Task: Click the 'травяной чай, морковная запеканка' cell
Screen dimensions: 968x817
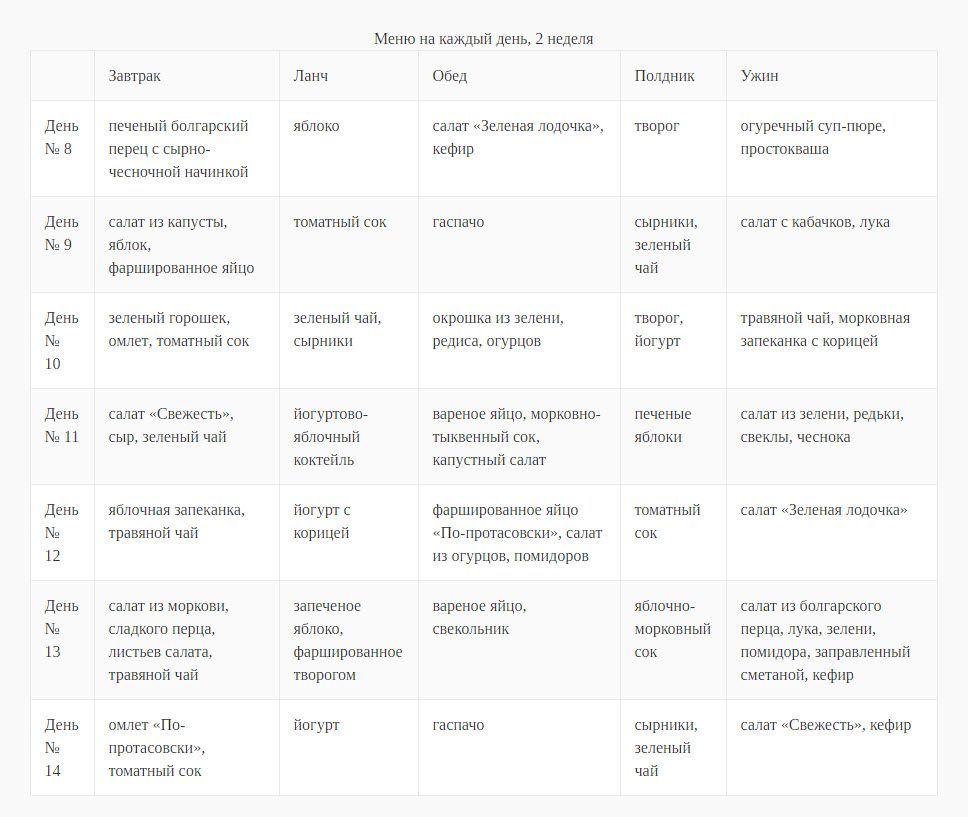Action: coord(832,341)
